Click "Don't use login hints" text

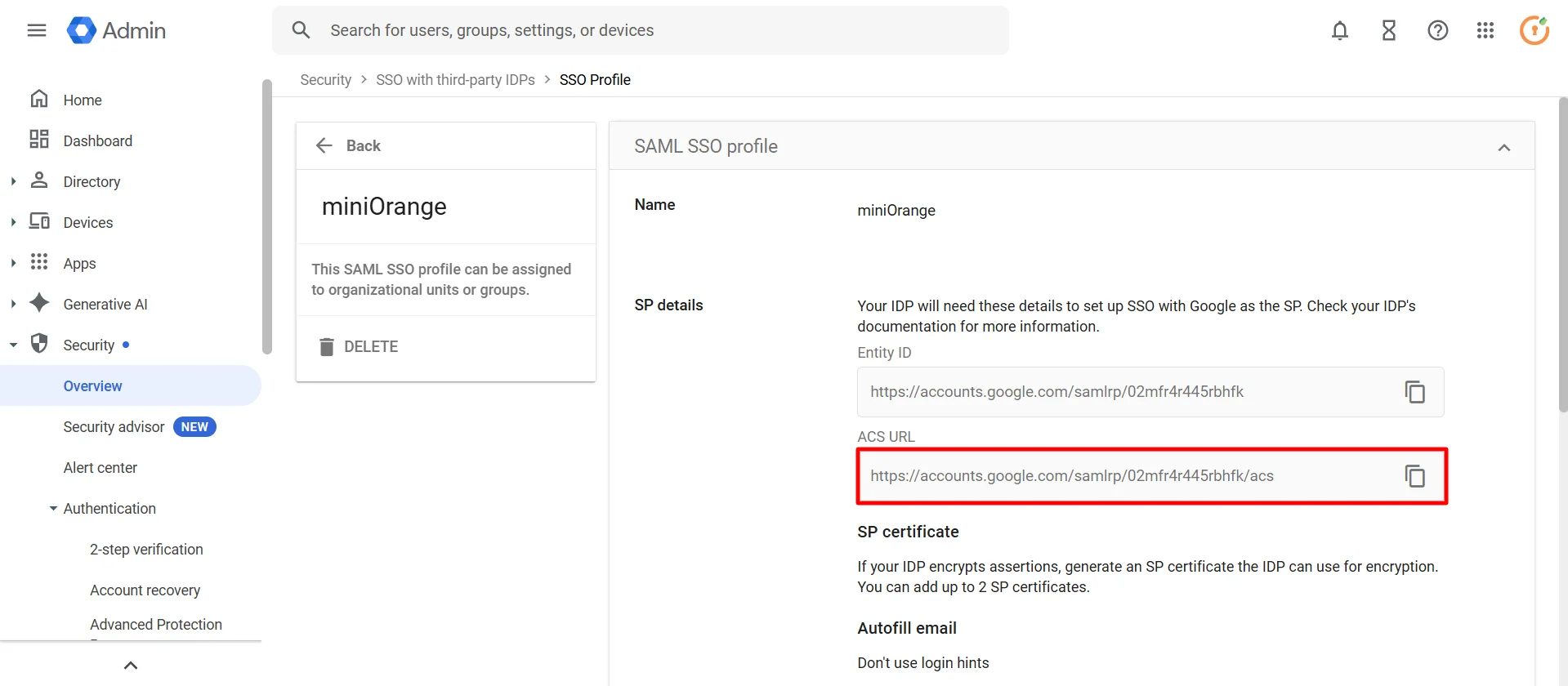click(x=923, y=662)
